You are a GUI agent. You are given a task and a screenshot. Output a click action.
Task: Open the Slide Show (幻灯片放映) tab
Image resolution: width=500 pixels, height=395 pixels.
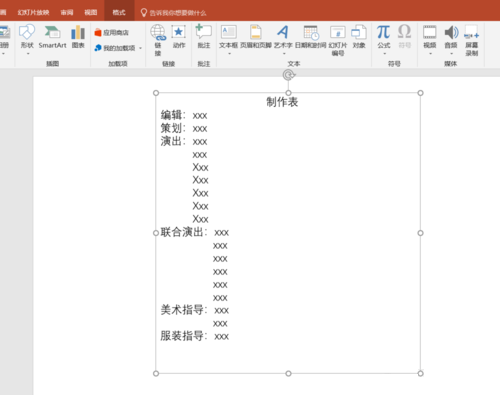pos(33,12)
